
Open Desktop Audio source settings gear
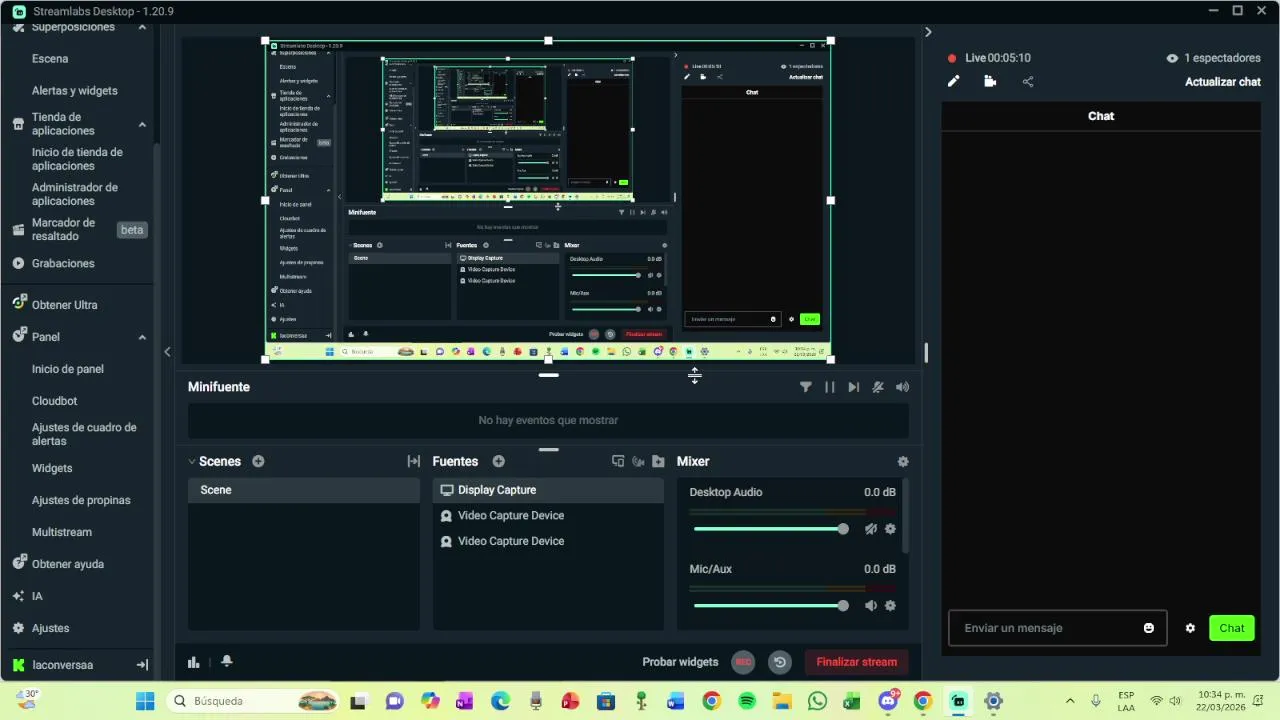[x=890, y=529]
